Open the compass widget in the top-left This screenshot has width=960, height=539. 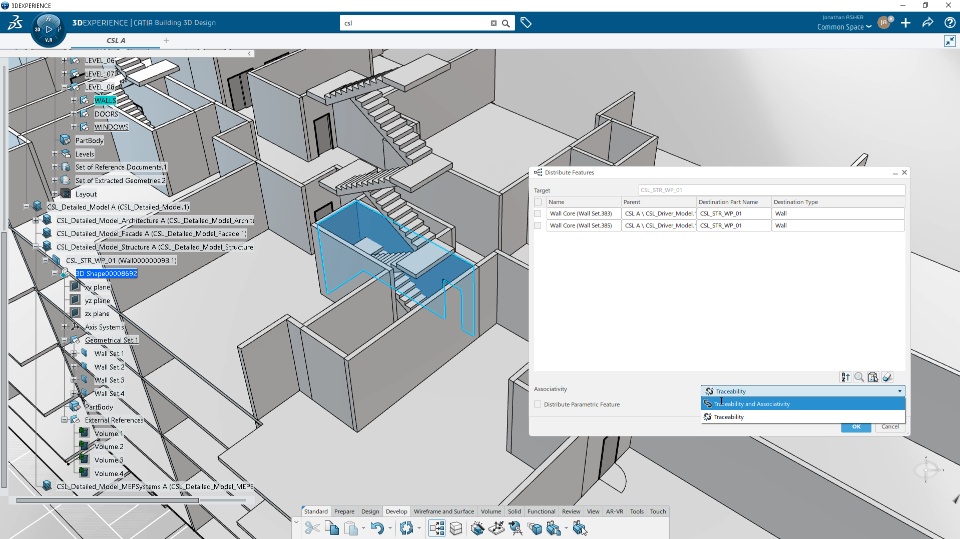click(48, 29)
